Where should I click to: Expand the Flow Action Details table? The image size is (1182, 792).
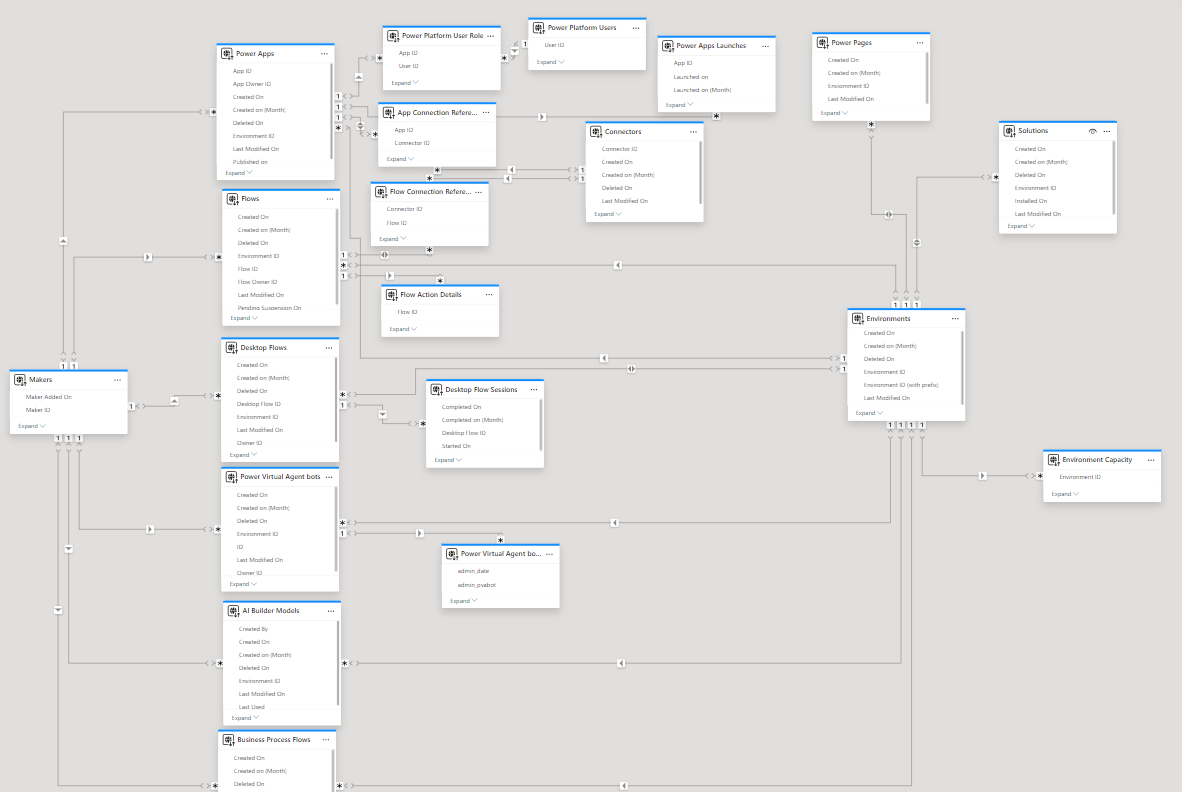tap(403, 329)
